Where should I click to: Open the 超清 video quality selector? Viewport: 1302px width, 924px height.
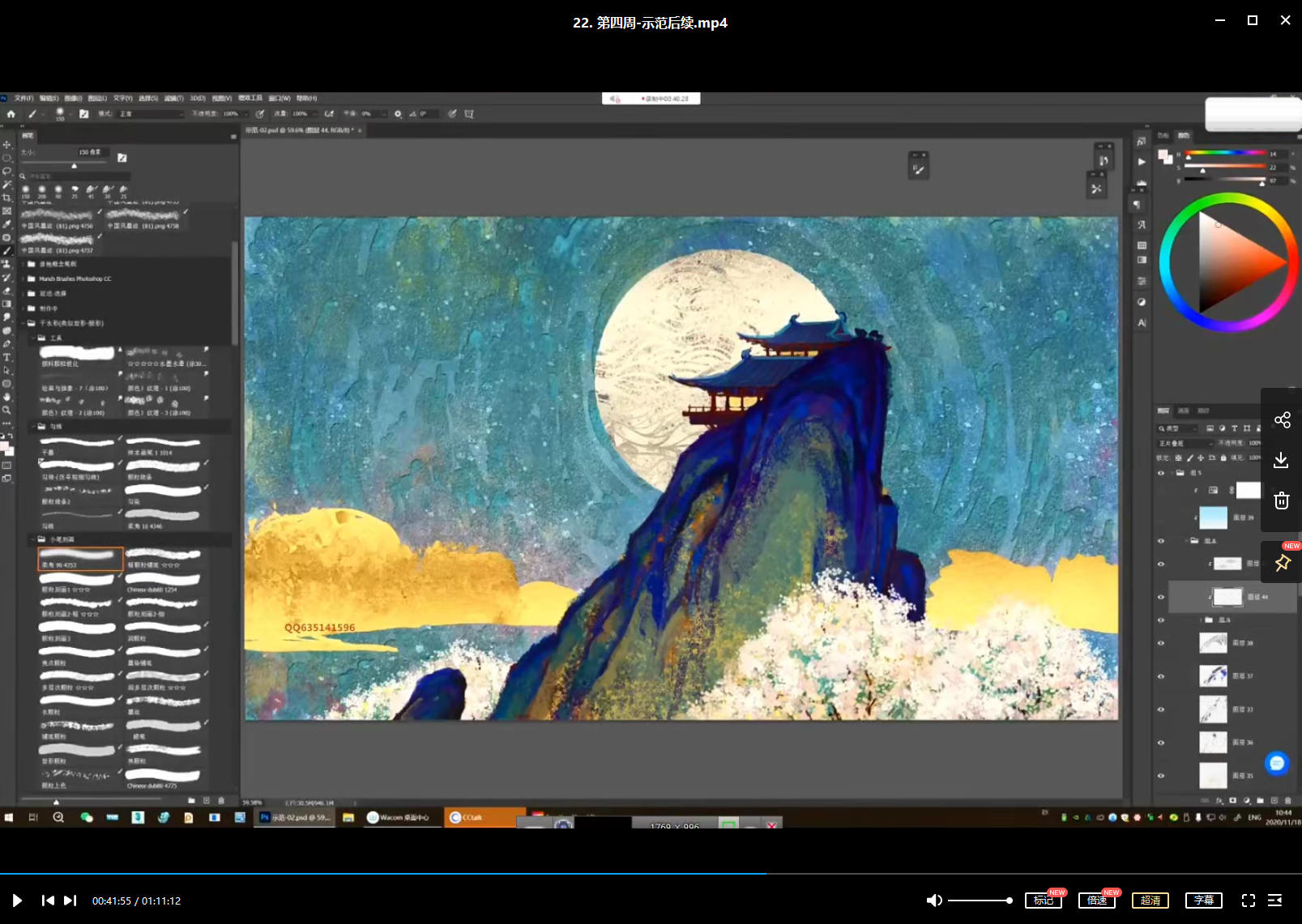[x=1150, y=901]
